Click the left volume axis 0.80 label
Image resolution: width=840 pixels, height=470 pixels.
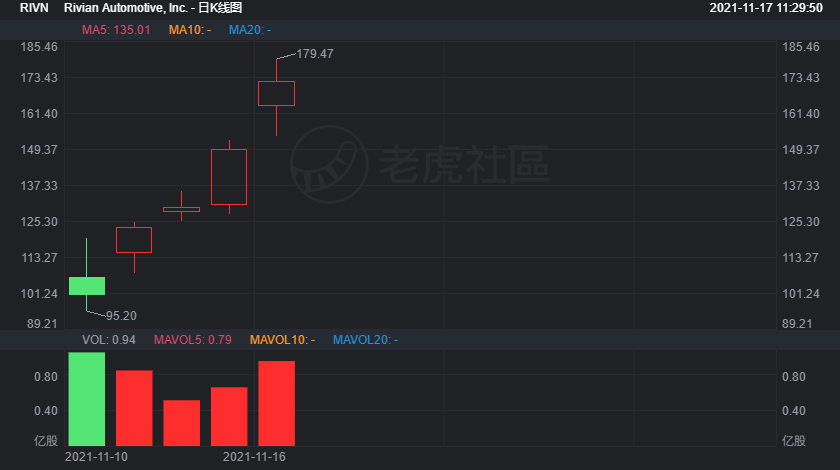click(x=46, y=377)
